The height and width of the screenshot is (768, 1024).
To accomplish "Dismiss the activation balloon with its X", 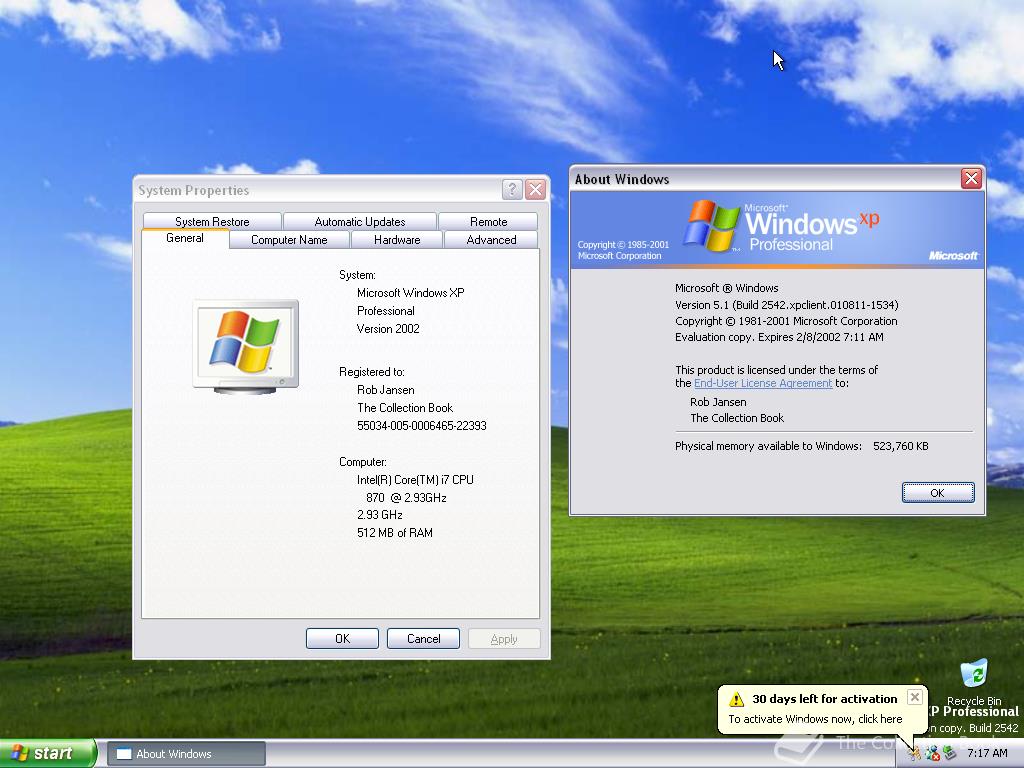I will 915,697.
